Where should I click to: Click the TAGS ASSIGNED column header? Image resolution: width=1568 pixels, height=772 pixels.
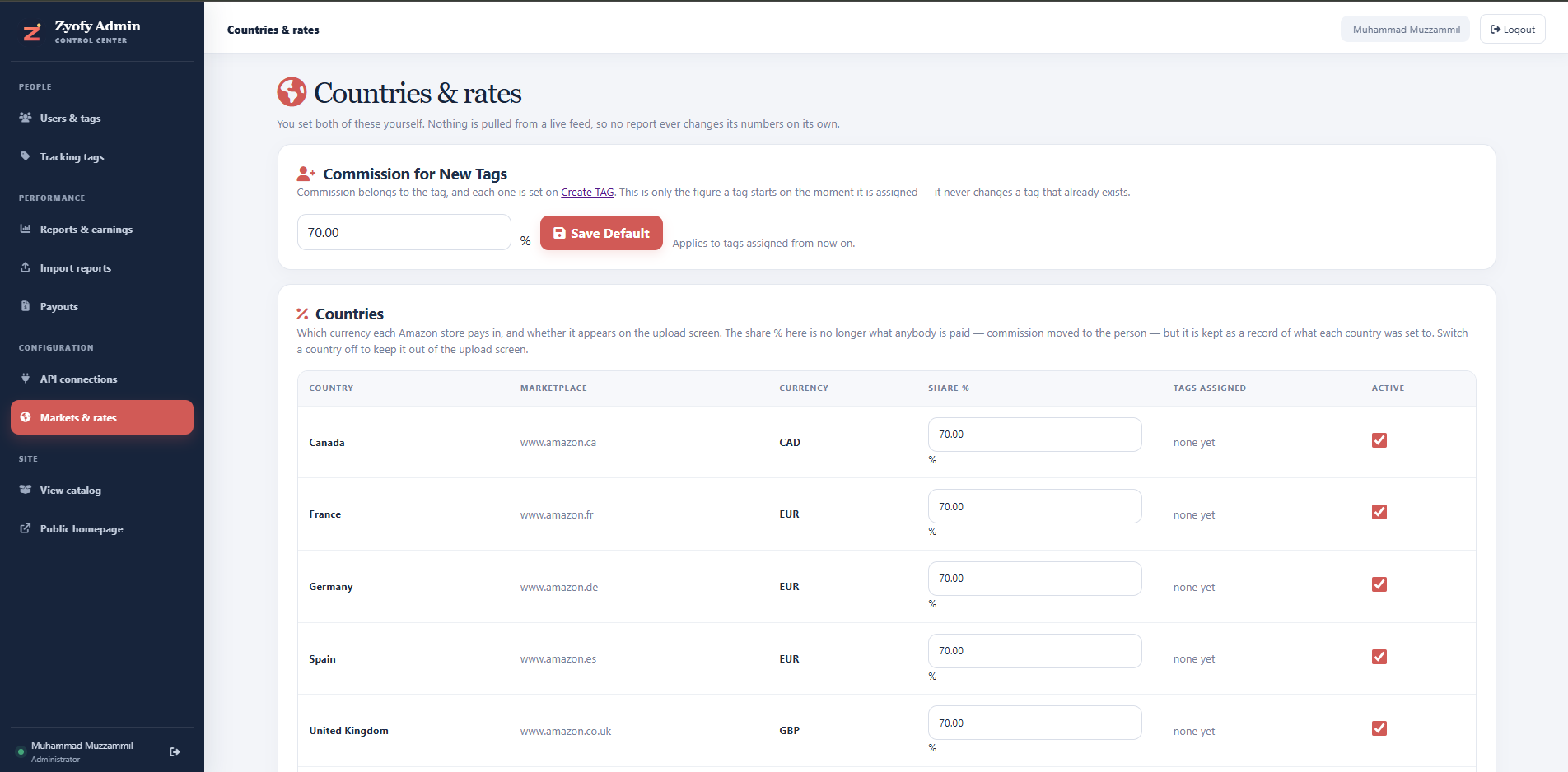(x=1210, y=388)
